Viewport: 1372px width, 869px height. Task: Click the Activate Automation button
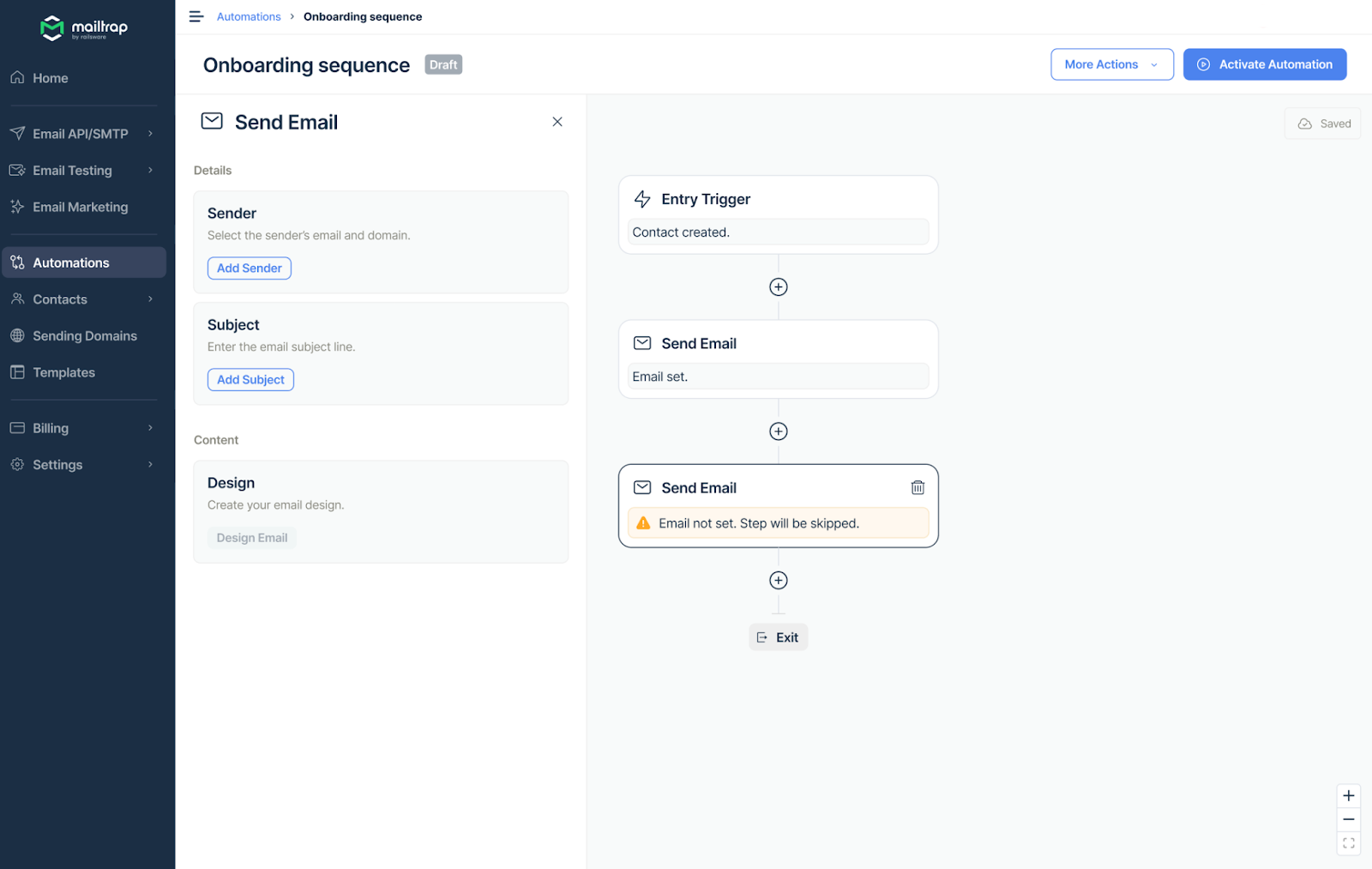[1264, 63]
